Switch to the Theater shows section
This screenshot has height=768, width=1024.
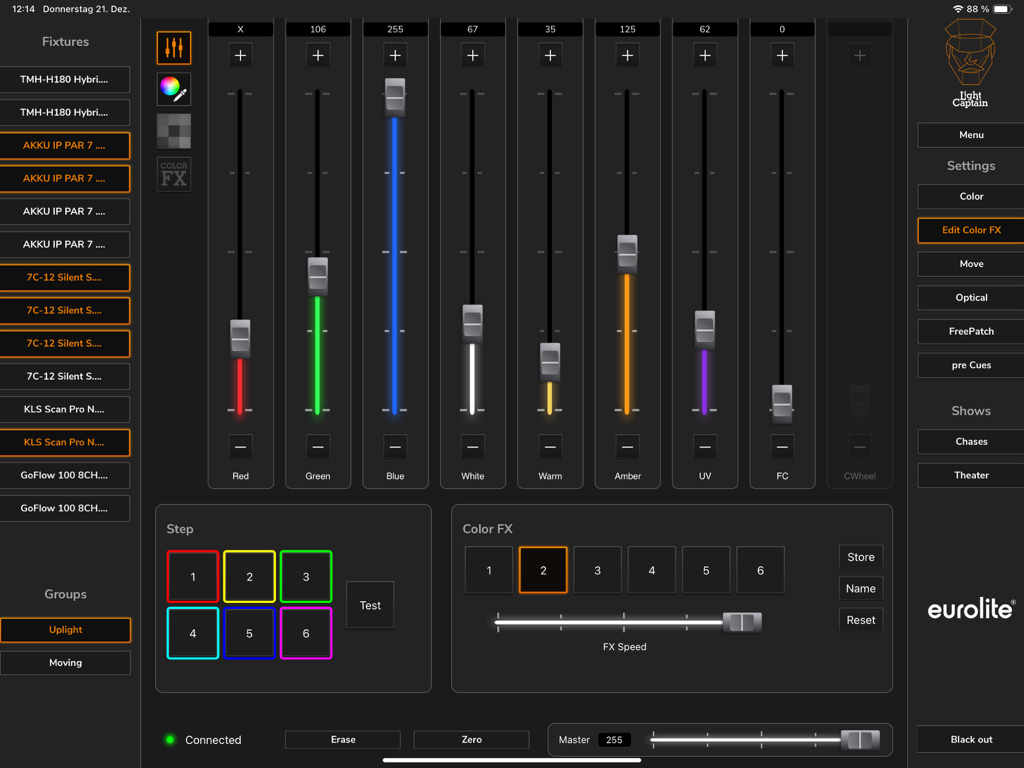pos(969,475)
